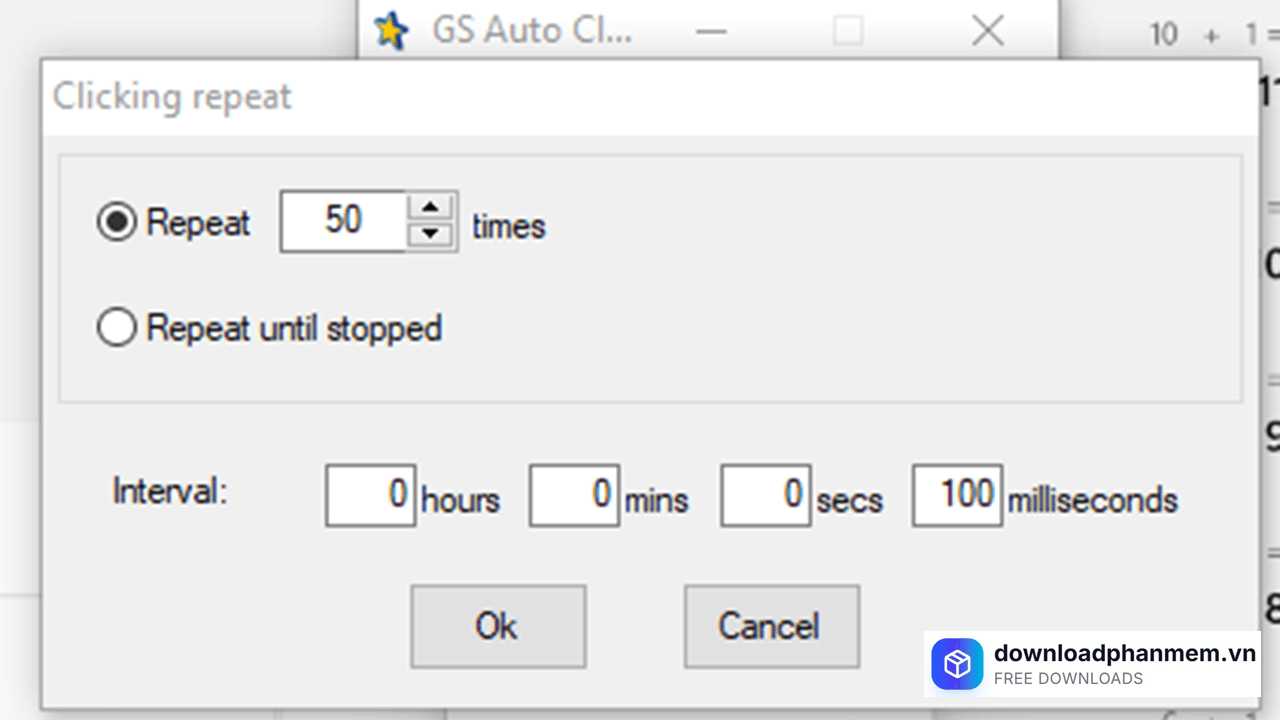The image size is (1280, 720).
Task: Click the Clicking repeat dialog title
Action: click(x=172, y=97)
